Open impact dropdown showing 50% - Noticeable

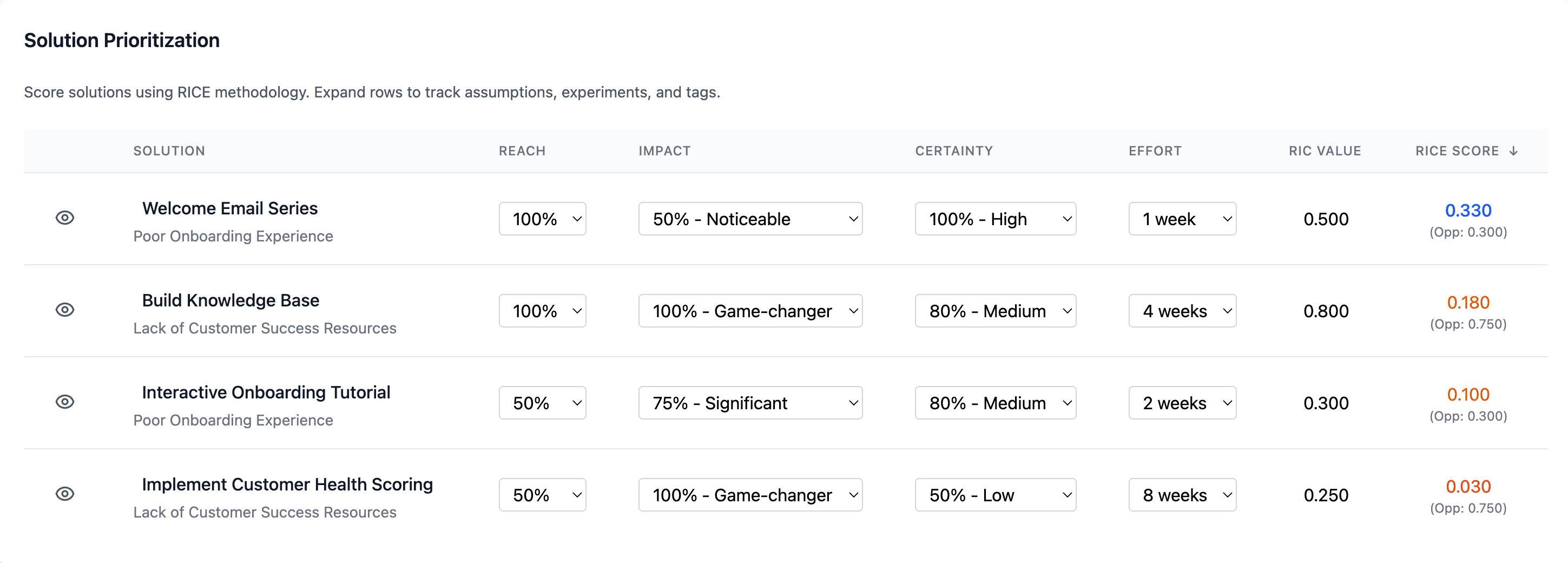[x=750, y=219]
